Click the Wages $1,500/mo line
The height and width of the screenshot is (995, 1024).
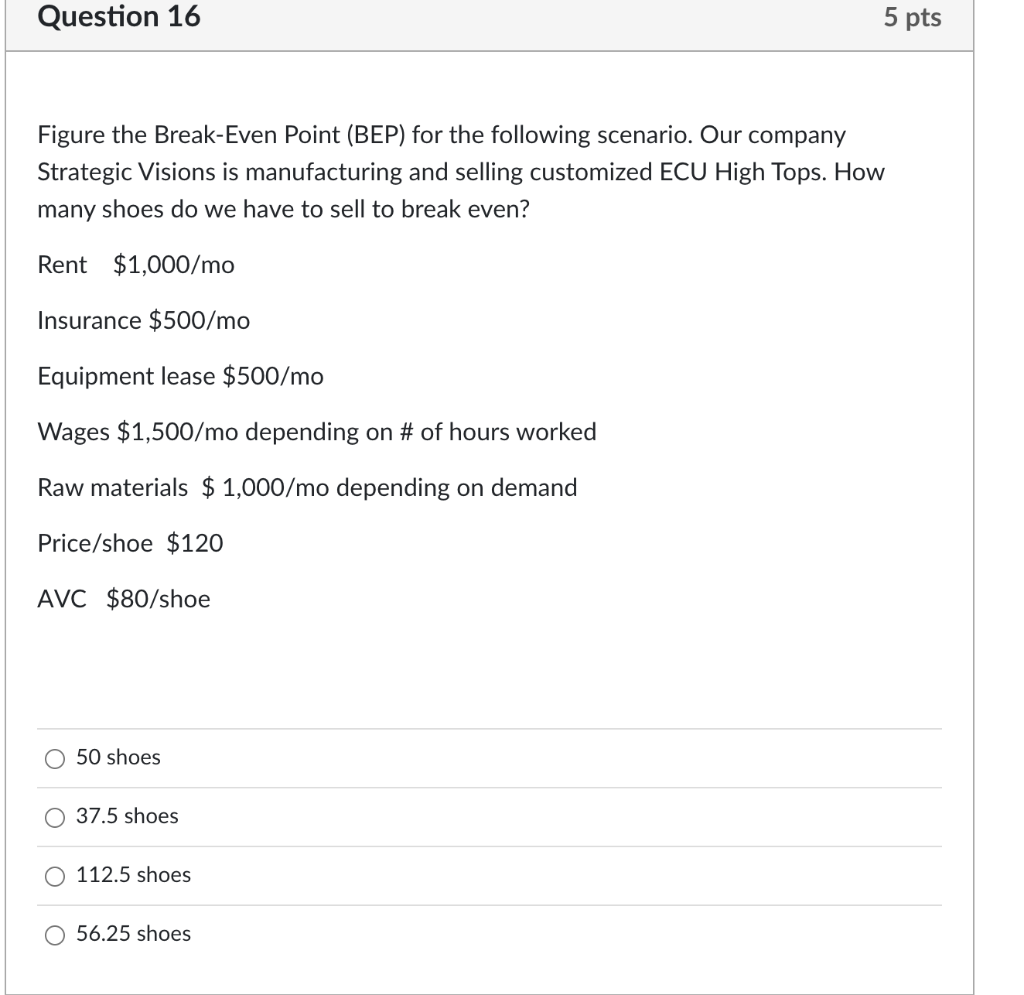(x=317, y=432)
